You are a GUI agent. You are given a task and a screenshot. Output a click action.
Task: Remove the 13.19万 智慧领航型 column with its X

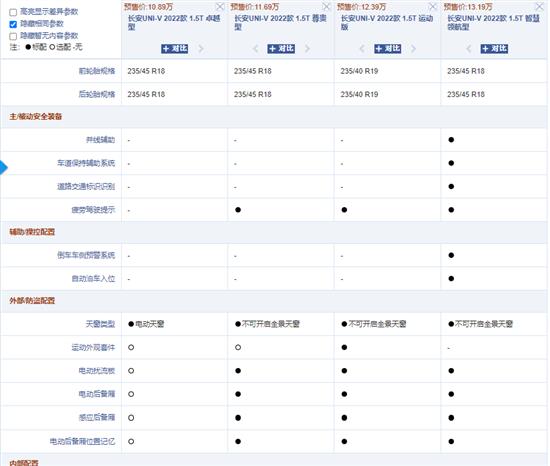[539, 6]
